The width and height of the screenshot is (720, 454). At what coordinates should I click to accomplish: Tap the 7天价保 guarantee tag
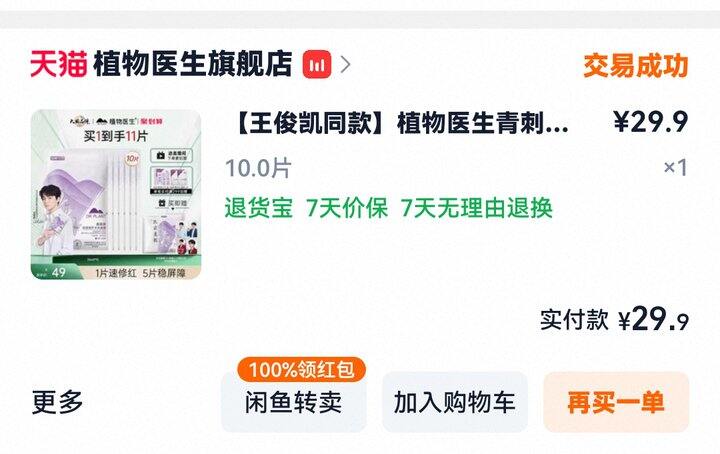coord(347,208)
